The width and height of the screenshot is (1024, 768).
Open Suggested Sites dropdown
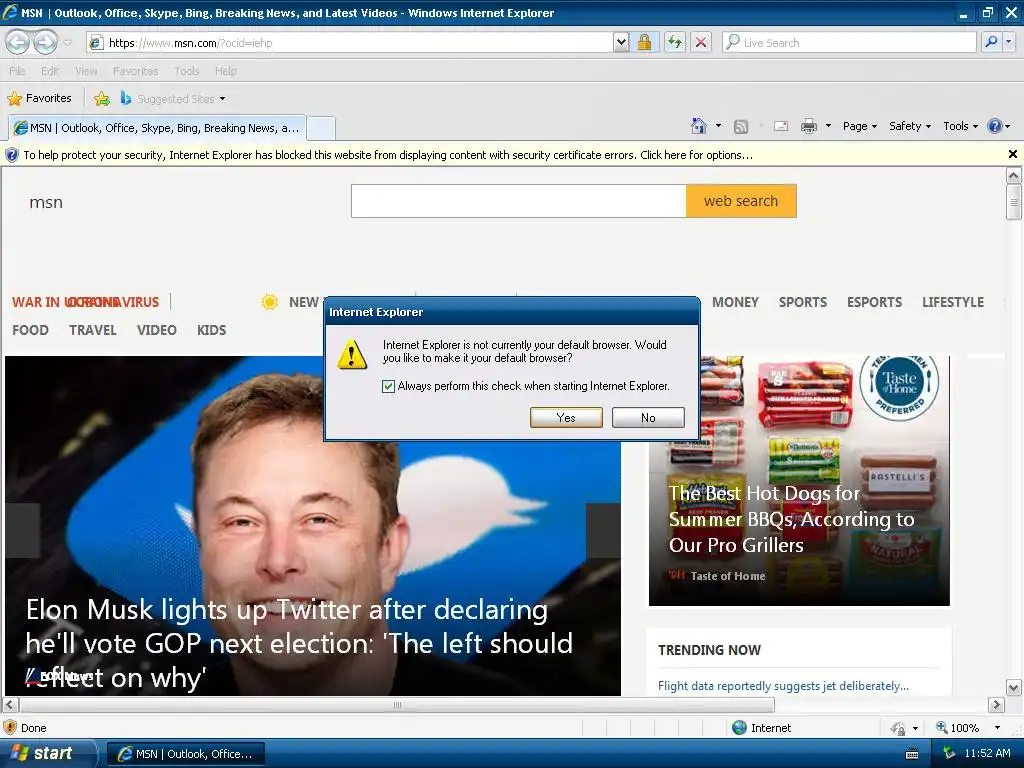173,99
